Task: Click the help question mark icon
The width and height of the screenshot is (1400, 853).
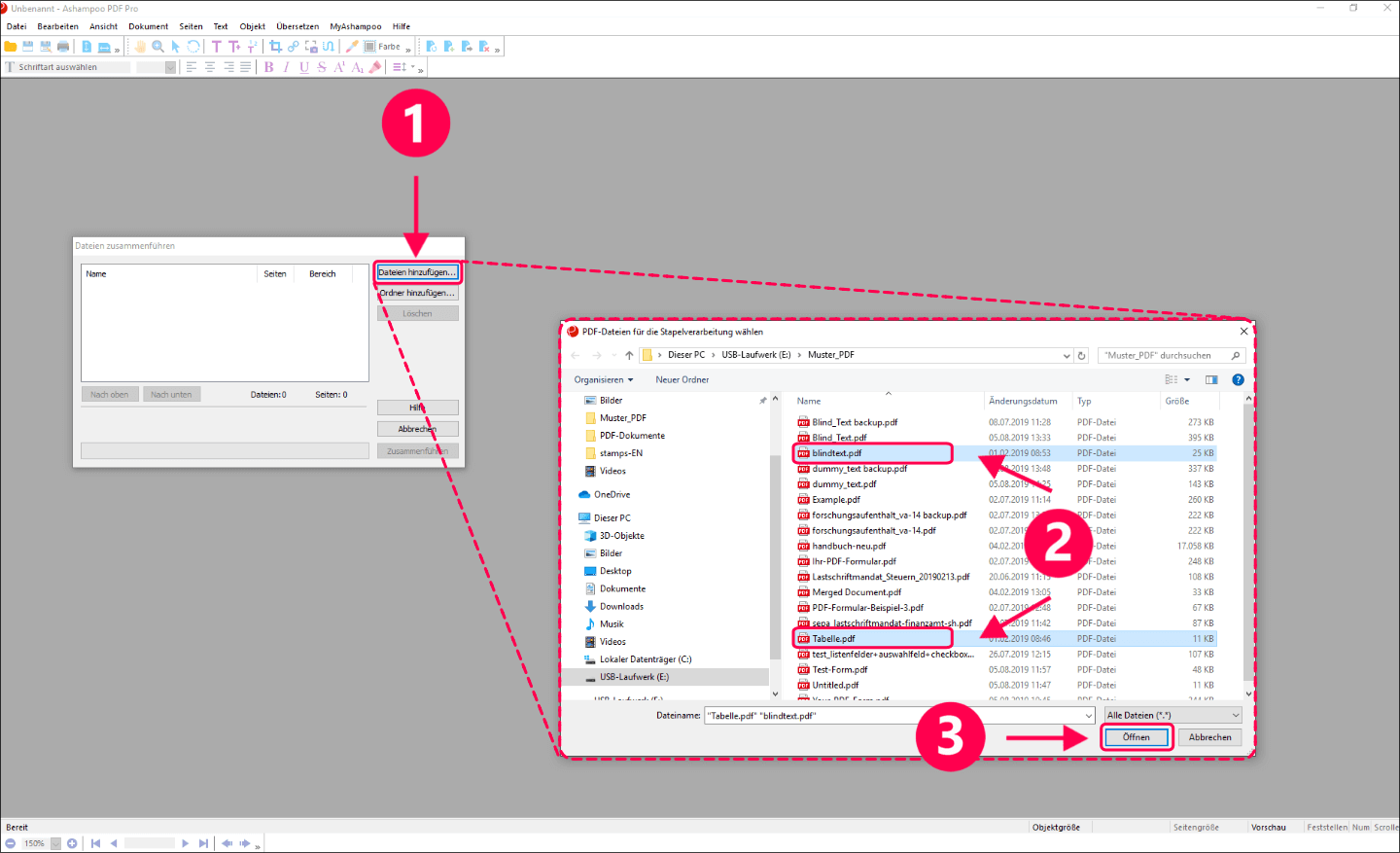Action: click(1238, 379)
